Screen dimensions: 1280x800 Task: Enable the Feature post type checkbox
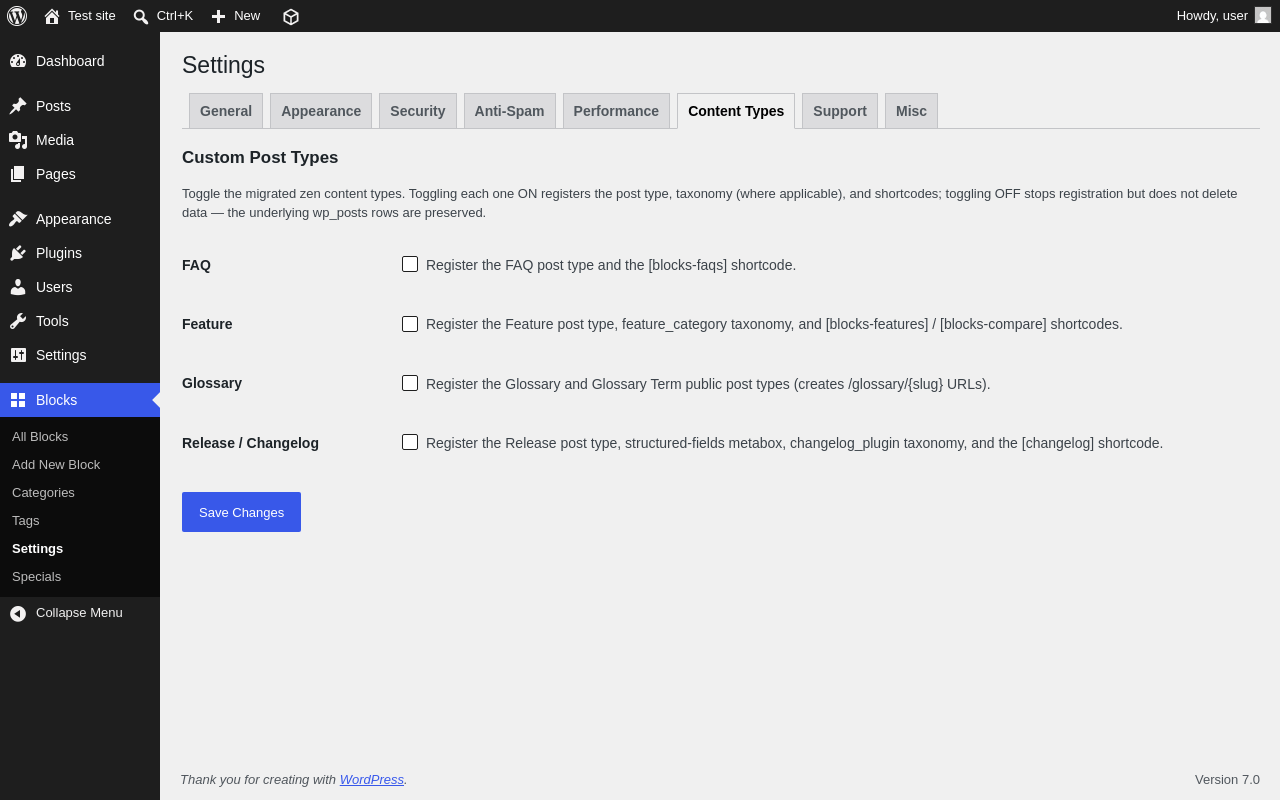pos(410,324)
